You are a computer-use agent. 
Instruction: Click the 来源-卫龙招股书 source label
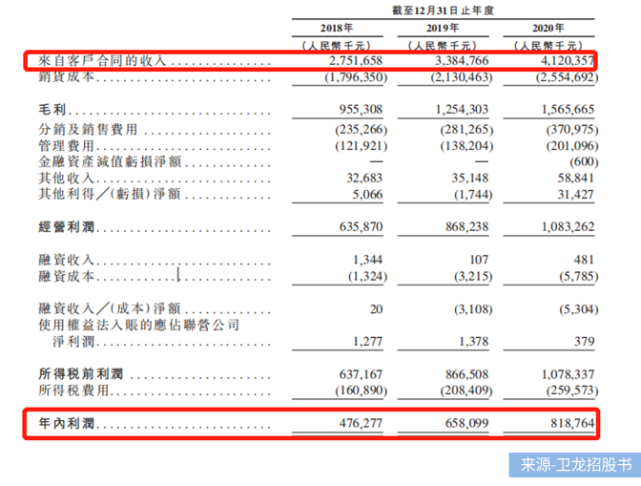click(x=578, y=467)
